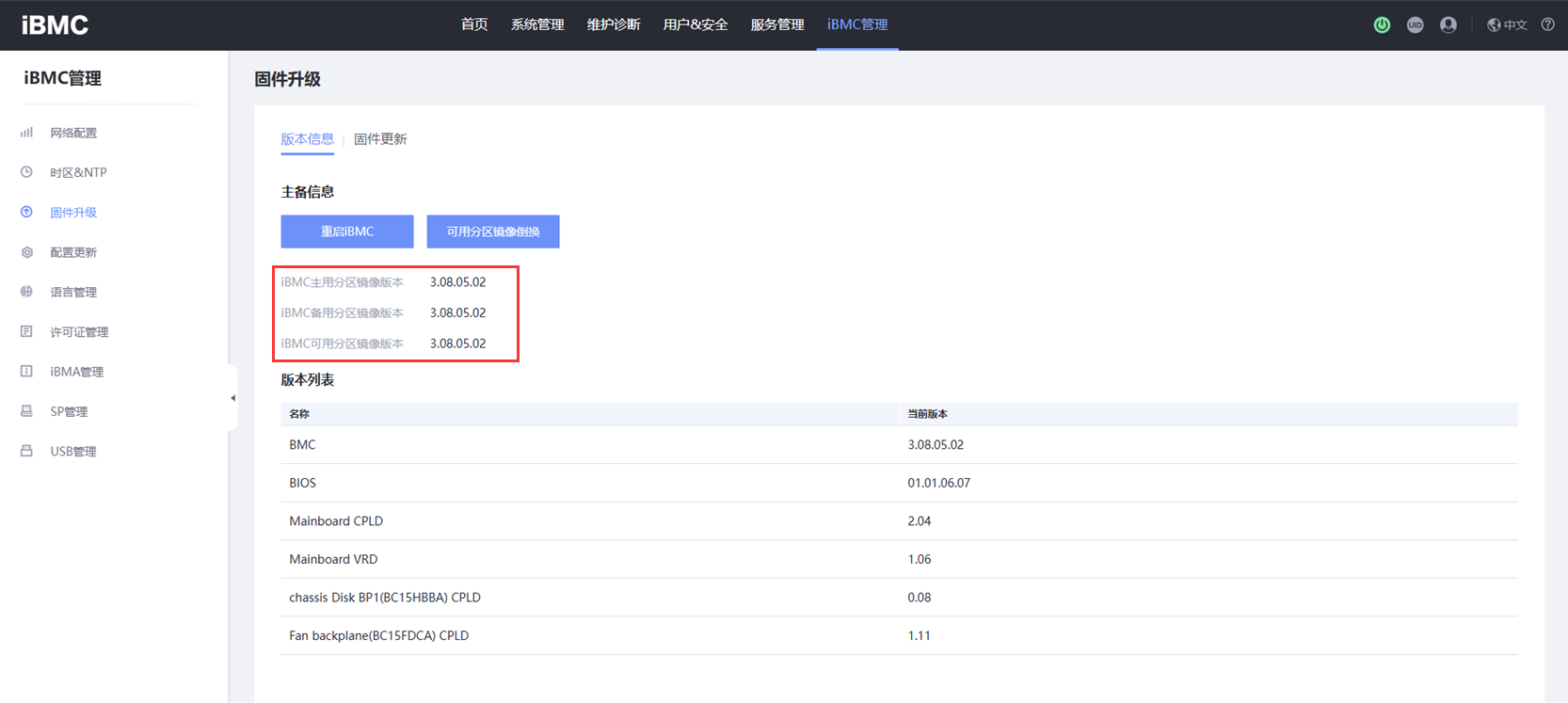Open the 中文 language dropdown
The width and height of the screenshot is (1568, 703).
(1507, 25)
